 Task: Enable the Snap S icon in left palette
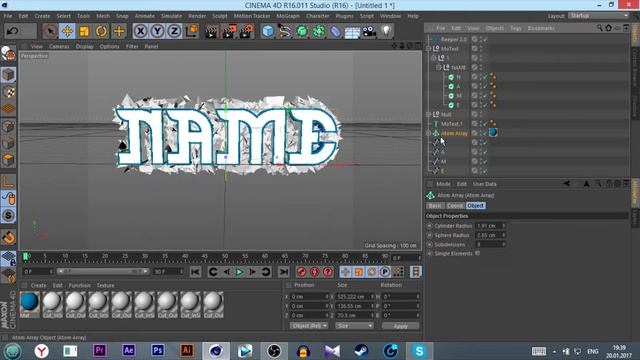coord(8,215)
